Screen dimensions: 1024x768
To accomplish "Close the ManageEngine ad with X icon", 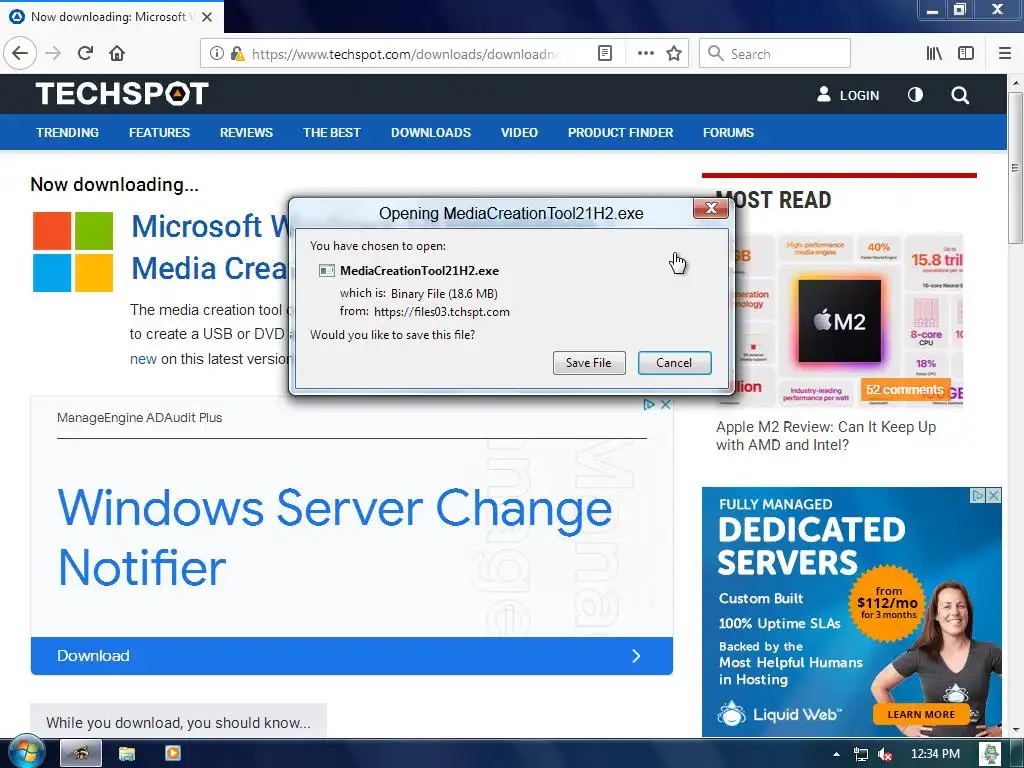I will click(x=665, y=404).
